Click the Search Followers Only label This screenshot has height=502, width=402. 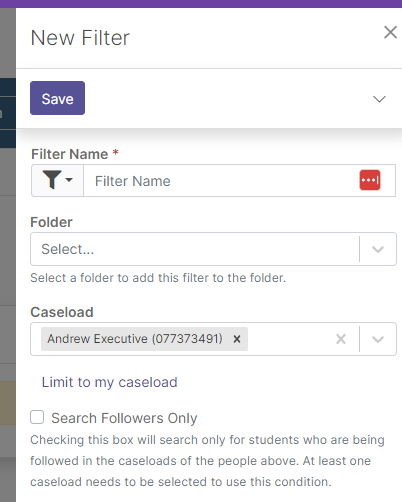tap(124, 418)
